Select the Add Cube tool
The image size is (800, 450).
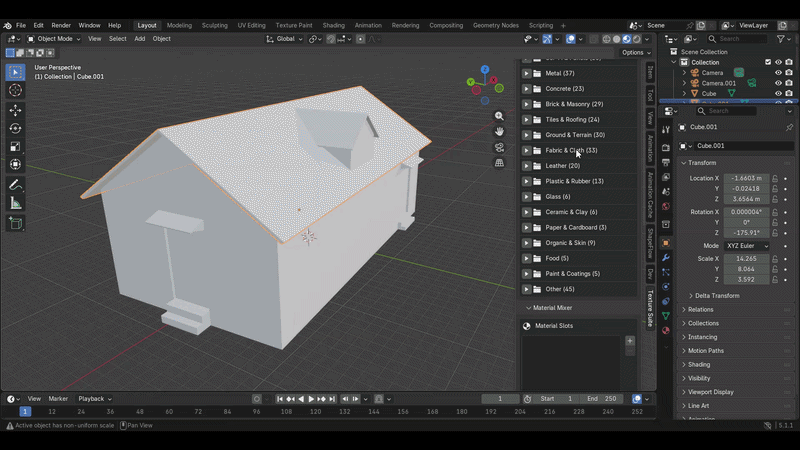15,223
